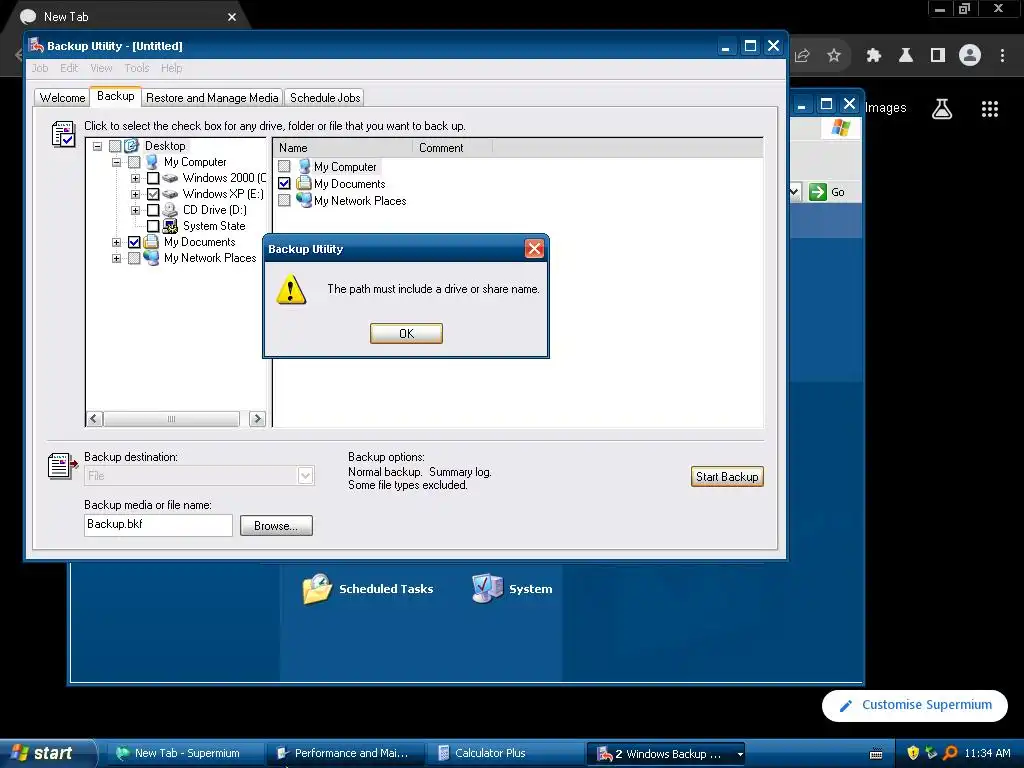Screen dimensions: 1024x768
Task: Expand the My Network Places tree node
Action: 116,258
